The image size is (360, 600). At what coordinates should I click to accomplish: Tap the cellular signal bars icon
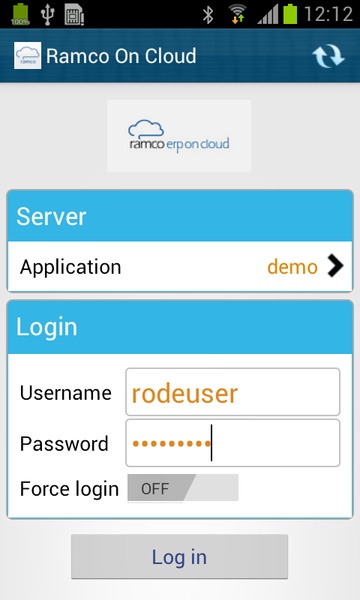click(x=267, y=15)
